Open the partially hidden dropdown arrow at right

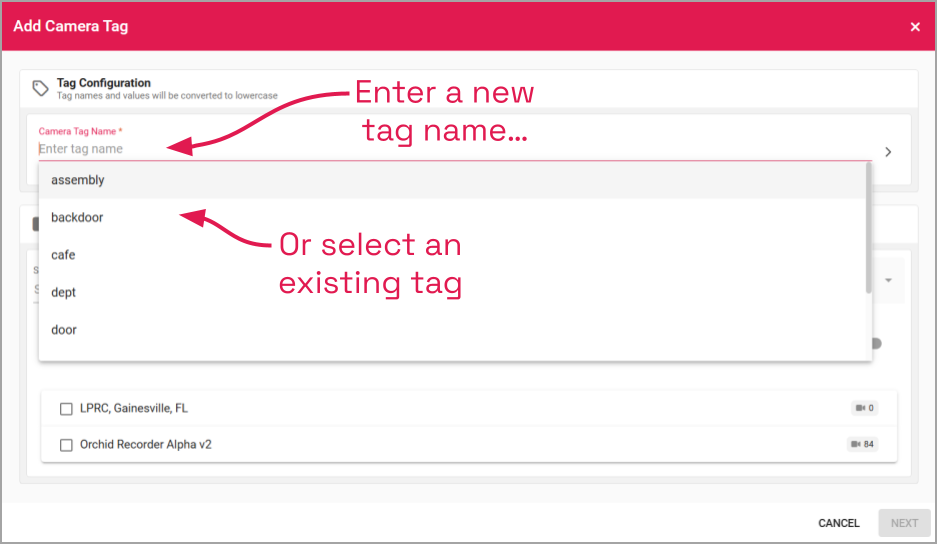(x=888, y=281)
